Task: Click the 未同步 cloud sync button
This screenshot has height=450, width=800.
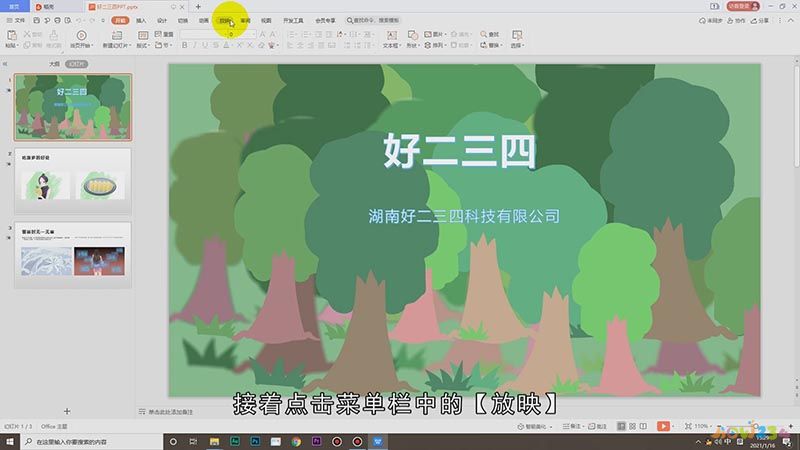Action: tap(711, 20)
